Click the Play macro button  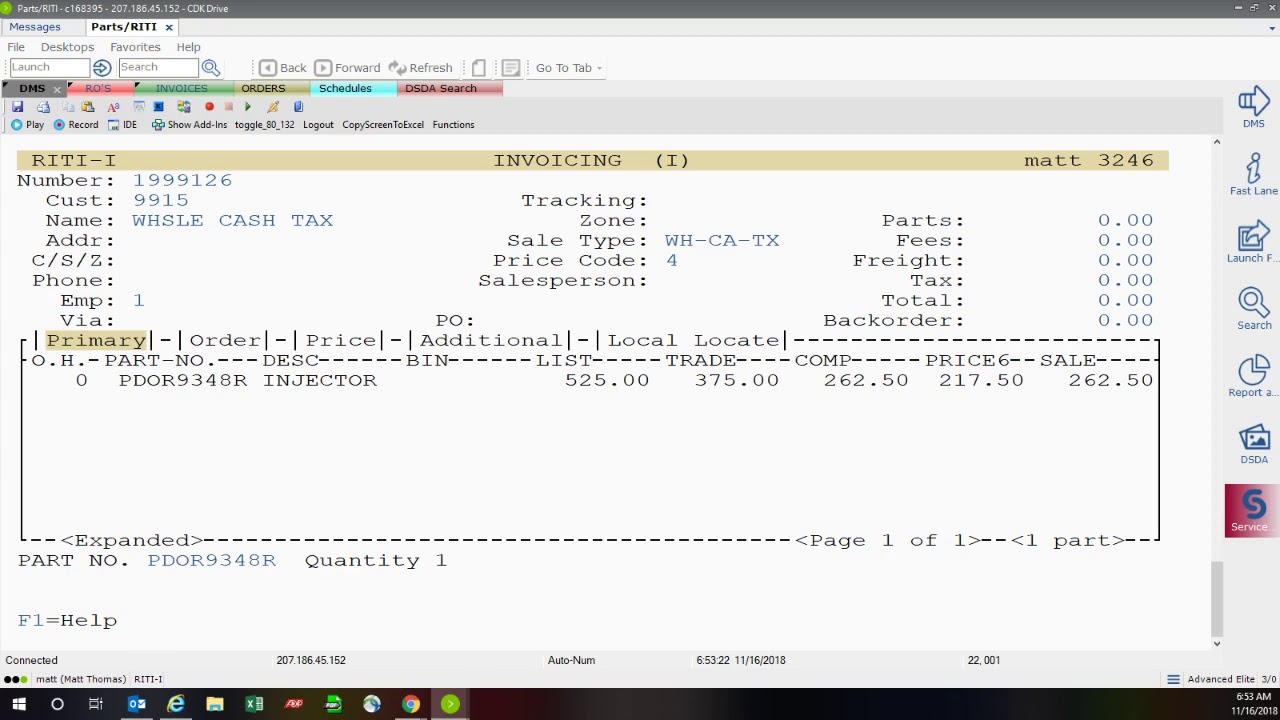point(27,125)
